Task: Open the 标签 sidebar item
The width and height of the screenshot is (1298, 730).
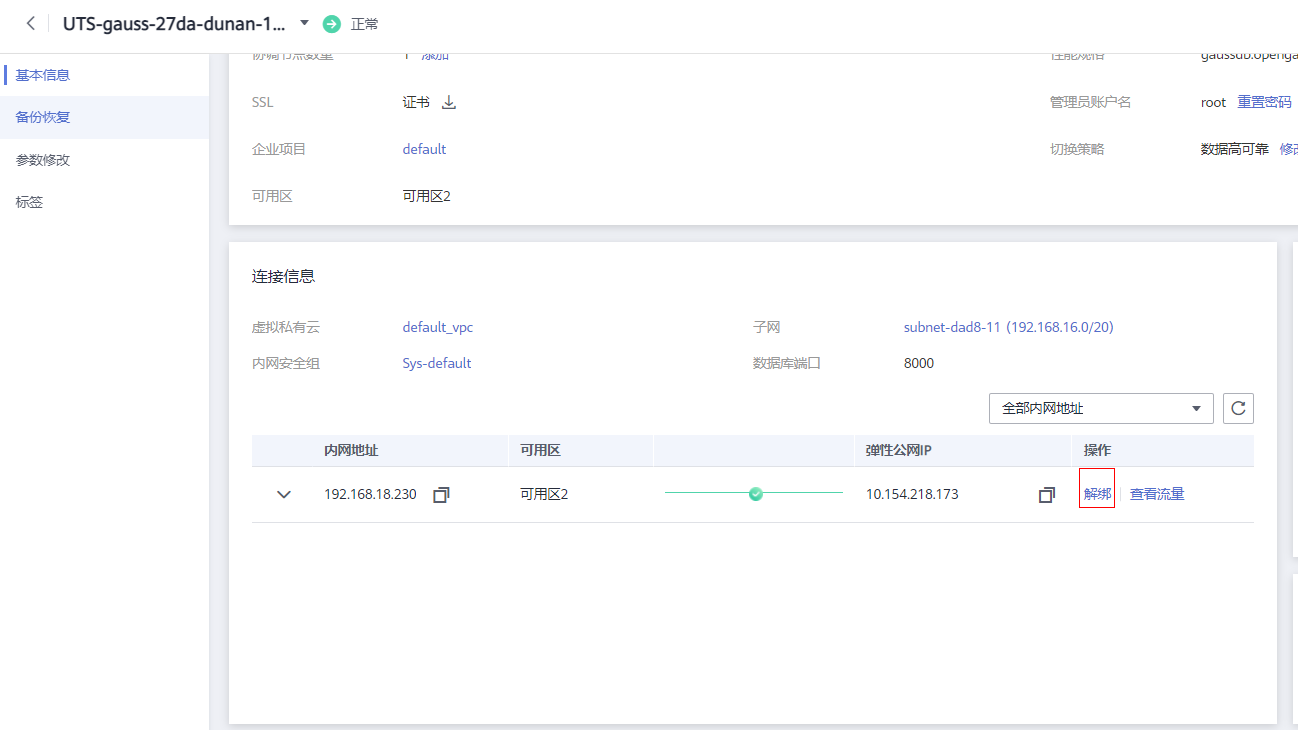Action: (x=29, y=202)
